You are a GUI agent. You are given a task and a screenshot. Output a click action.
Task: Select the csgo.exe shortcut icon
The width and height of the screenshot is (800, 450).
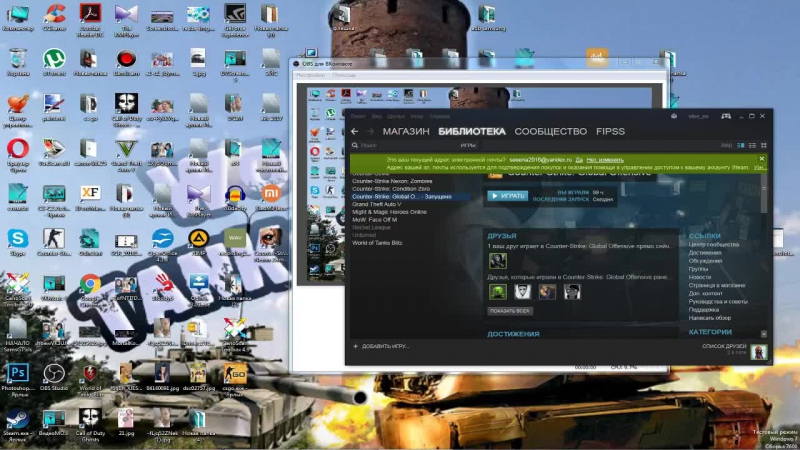pyautogui.click(x=235, y=380)
